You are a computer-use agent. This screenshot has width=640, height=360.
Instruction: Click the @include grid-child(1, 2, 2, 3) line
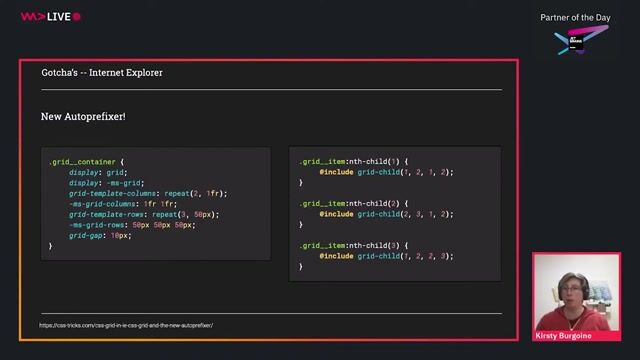(x=386, y=256)
